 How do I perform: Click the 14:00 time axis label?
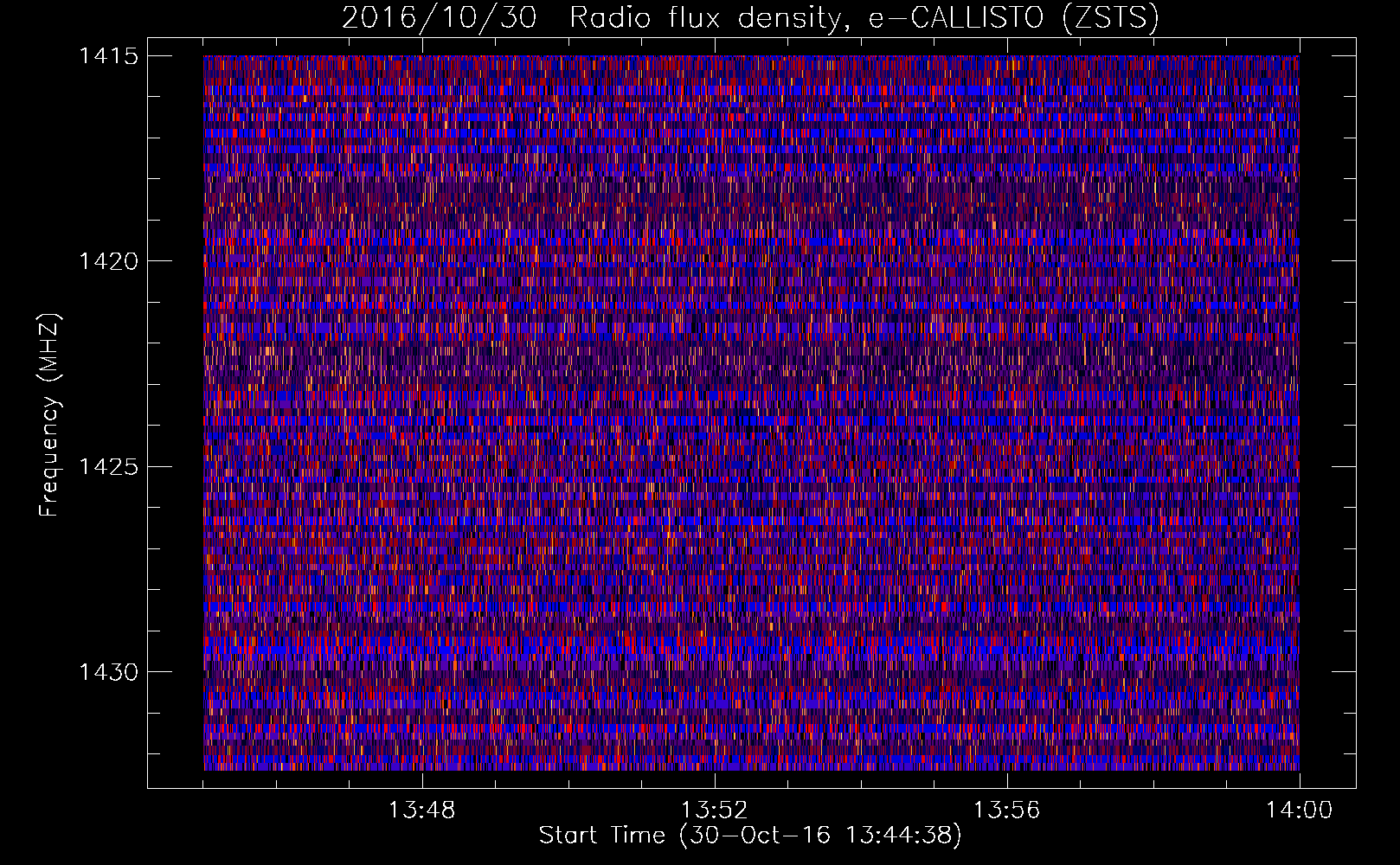1300,811
